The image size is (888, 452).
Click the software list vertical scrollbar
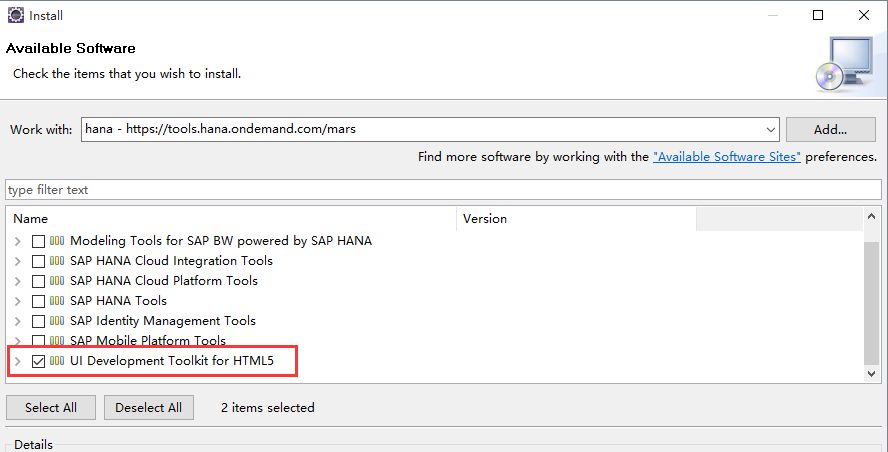point(871,300)
